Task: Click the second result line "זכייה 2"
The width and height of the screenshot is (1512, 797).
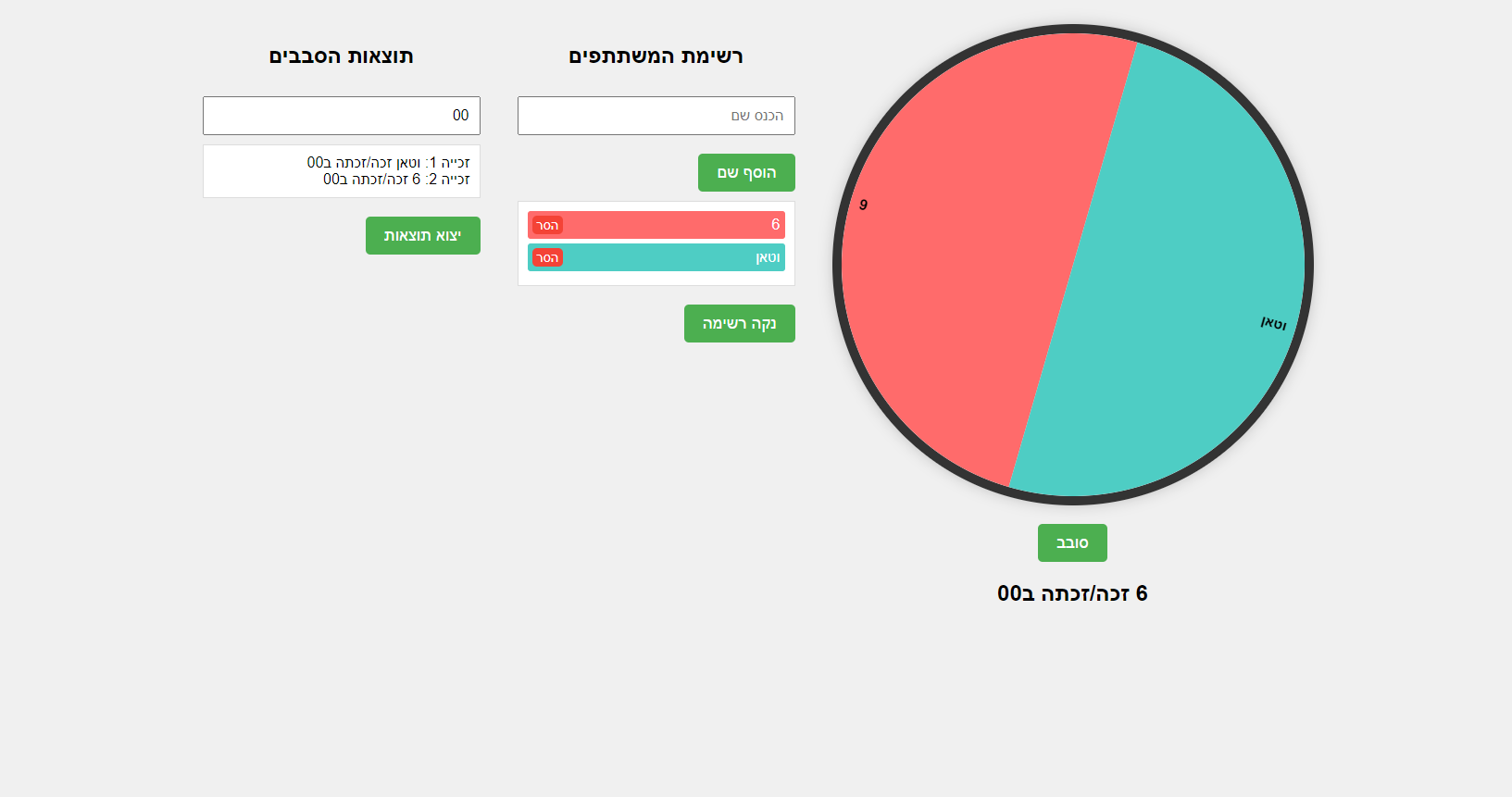Action: click(x=396, y=180)
